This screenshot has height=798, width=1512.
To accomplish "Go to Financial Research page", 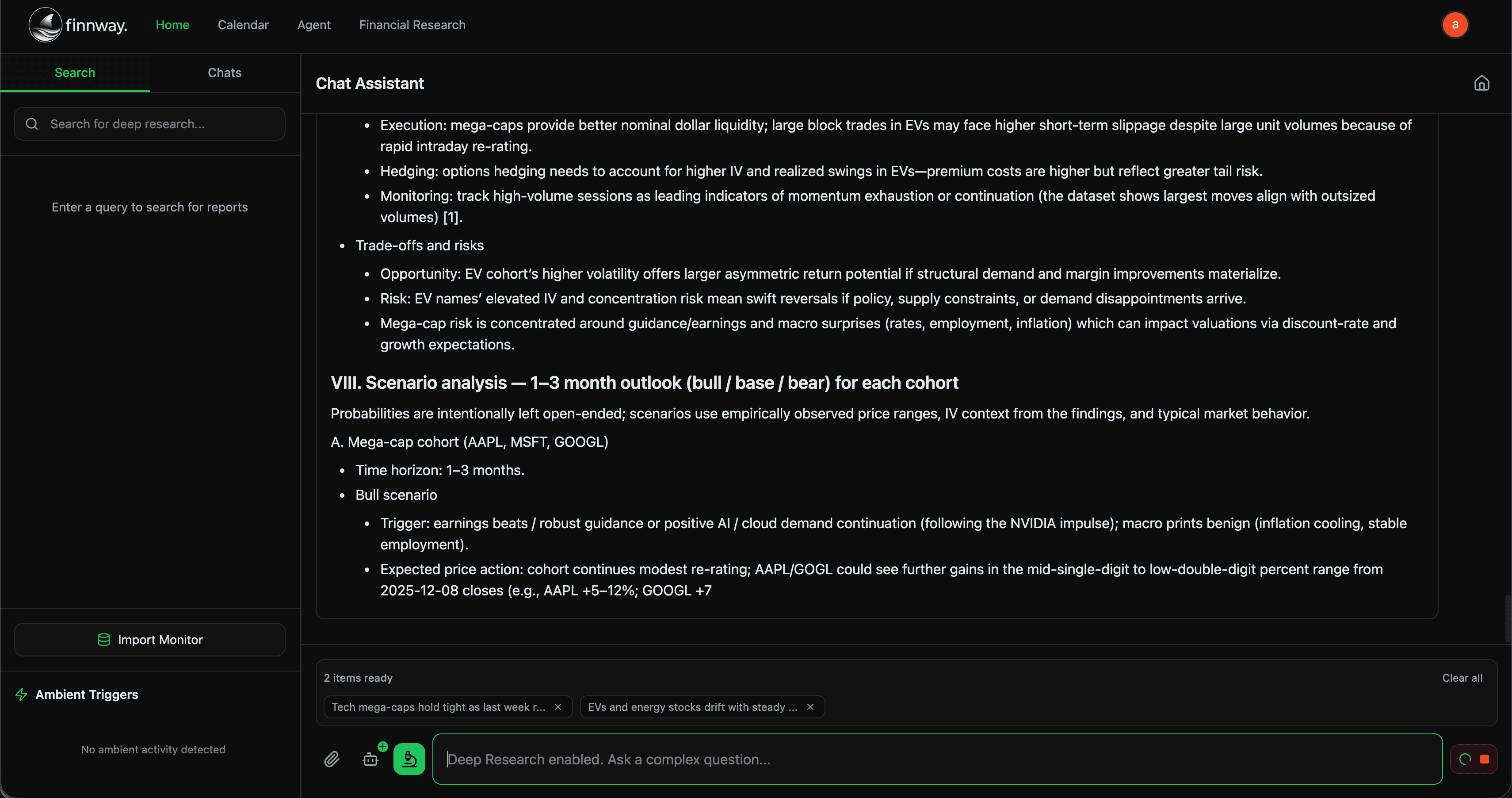I will click(412, 25).
